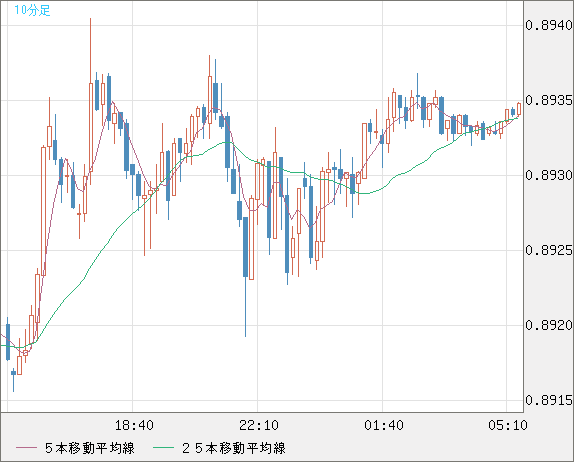This screenshot has width=574, height=462.
Task: Click the green 25-bar moving average legend line
Action: 163,448
